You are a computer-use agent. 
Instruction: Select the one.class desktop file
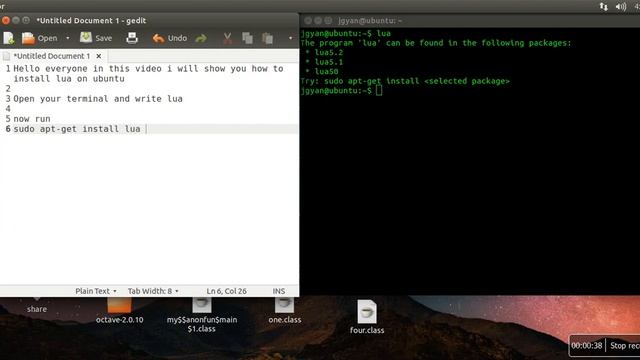tap(284, 311)
